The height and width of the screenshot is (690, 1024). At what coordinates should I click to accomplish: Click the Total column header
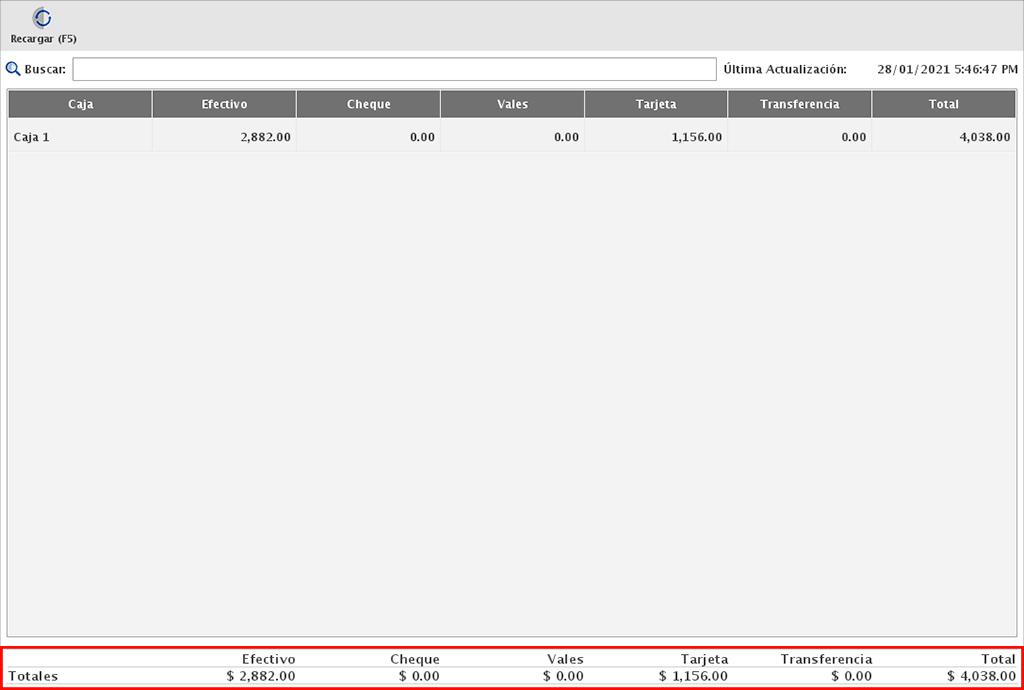(x=943, y=104)
